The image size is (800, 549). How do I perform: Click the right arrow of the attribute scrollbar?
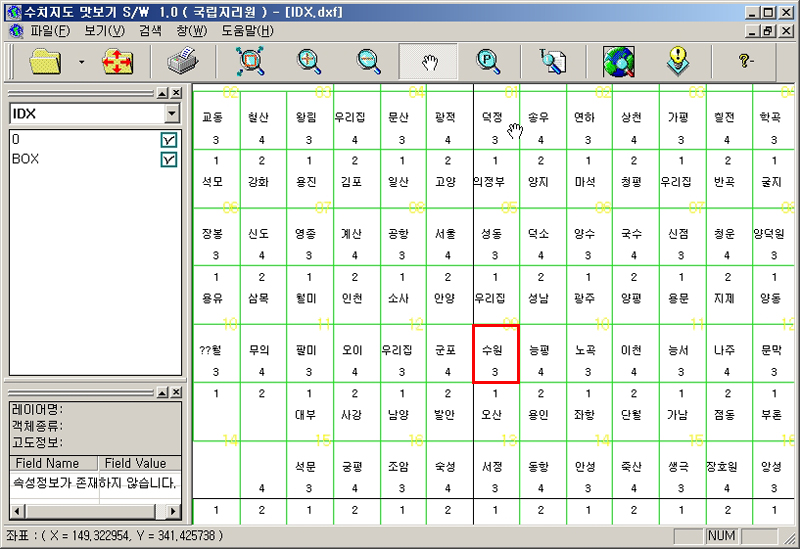click(173, 511)
